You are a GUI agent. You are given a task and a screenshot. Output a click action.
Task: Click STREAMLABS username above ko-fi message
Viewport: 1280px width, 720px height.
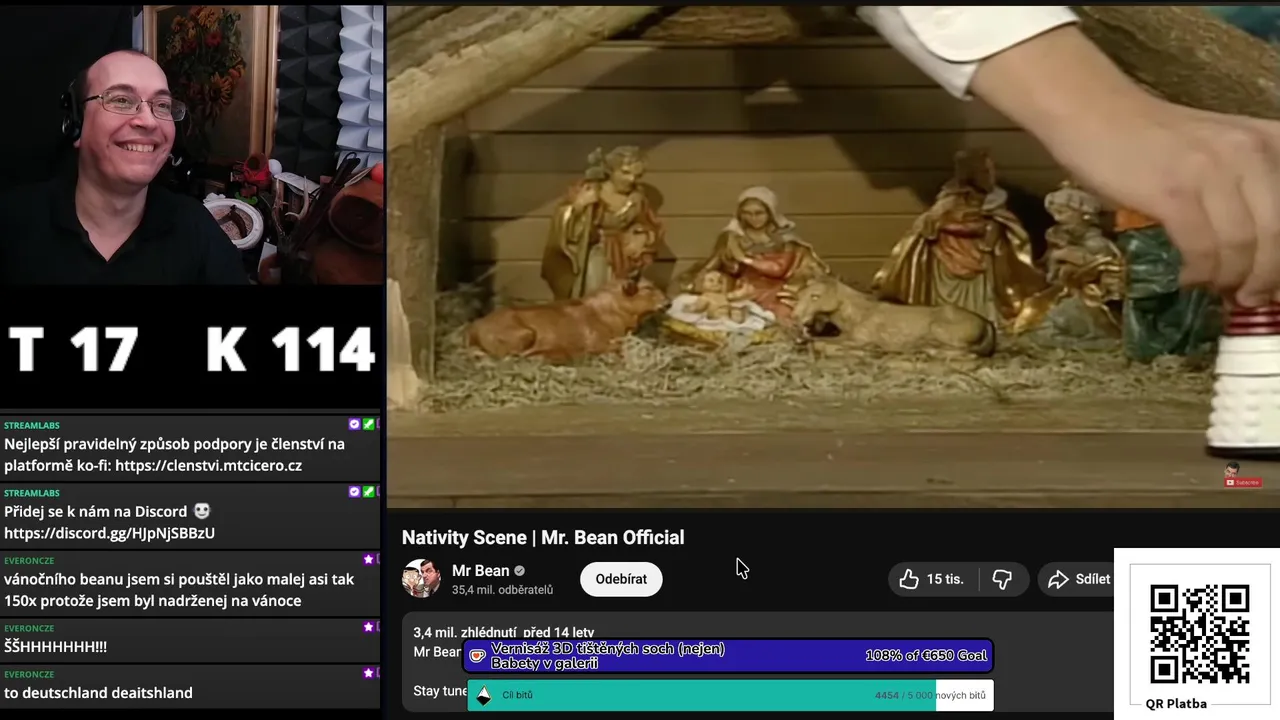32,425
